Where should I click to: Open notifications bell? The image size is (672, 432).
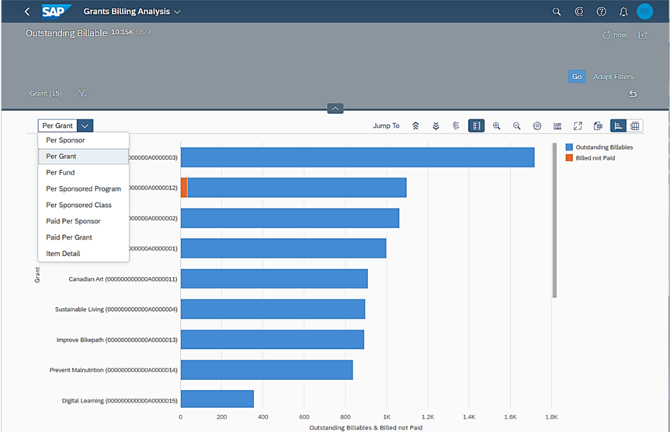[624, 12]
